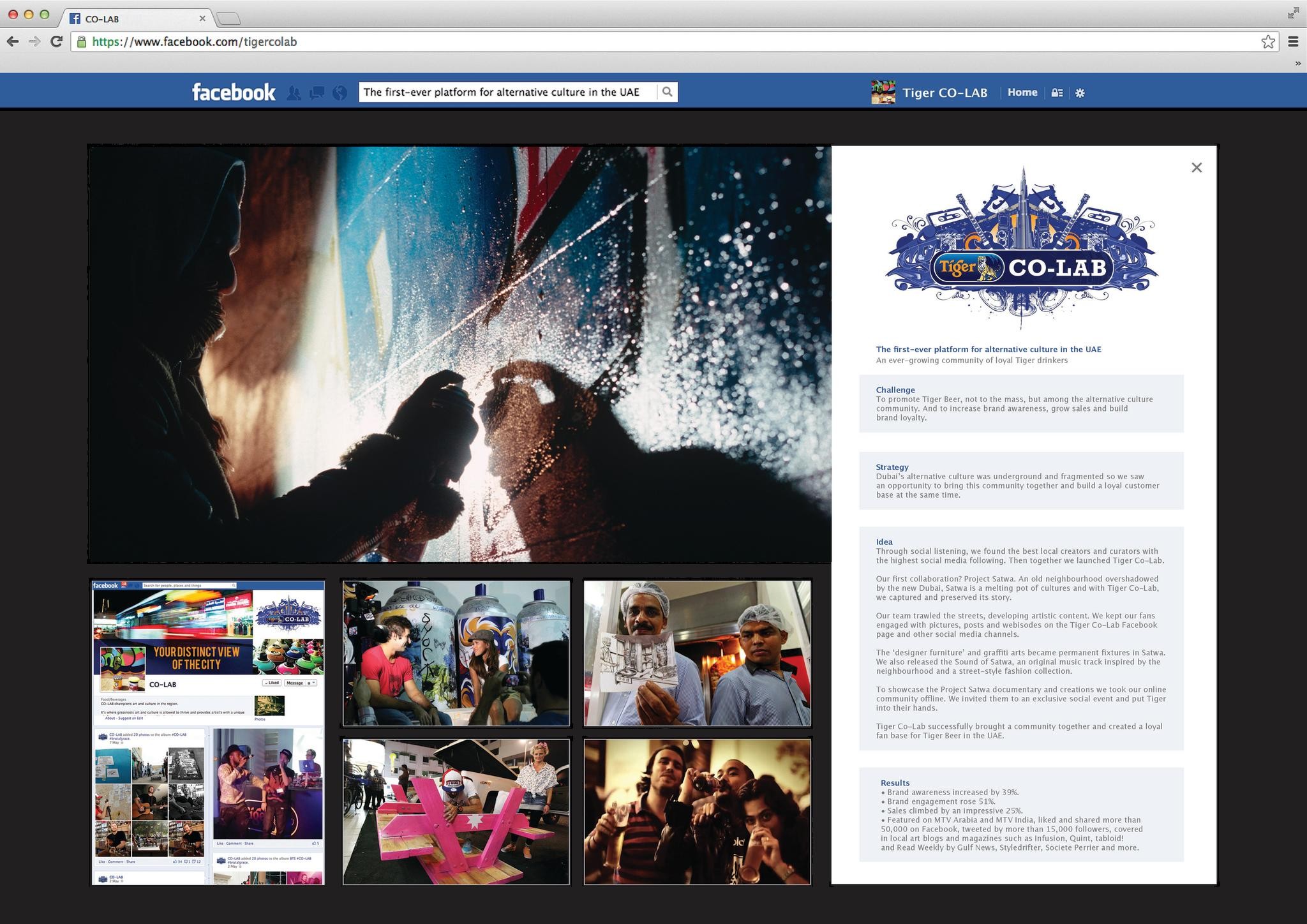This screenshot has width=1307, height=924.
Task: Click the browser Back arrow
Action: click(x=12, y=41)
